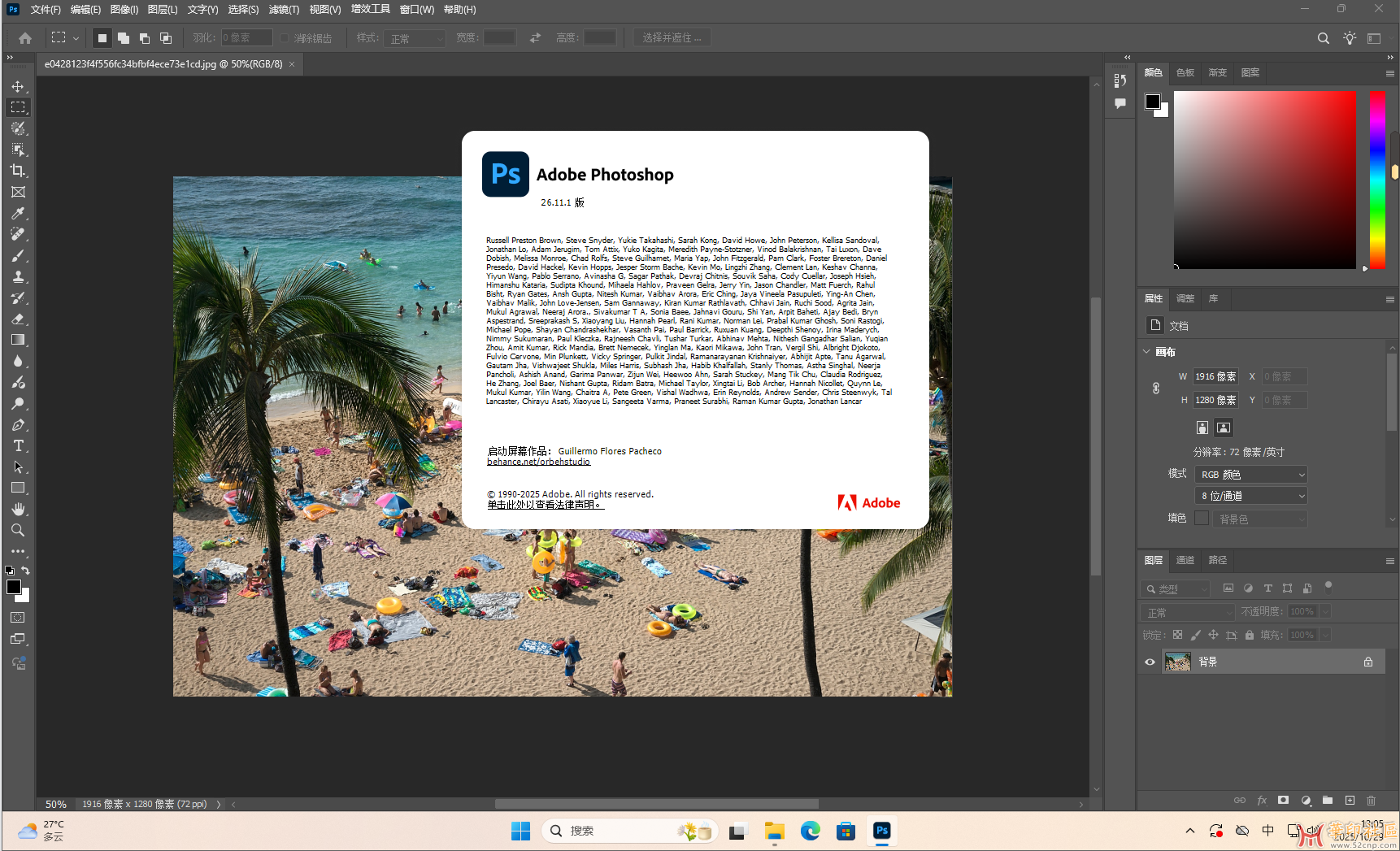Click the search icon in the options bar
The width and height of the screenshot is (1400, 851).
pyautogui.click(x=1324, y=37)
